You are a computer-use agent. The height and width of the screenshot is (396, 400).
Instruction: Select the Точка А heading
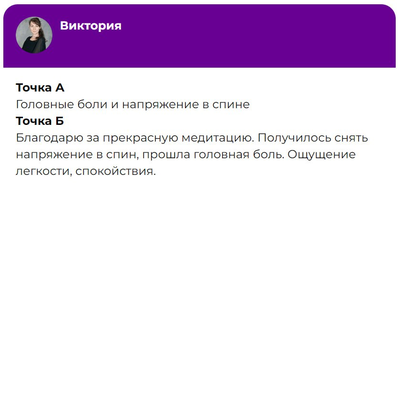(x=40, y=88)
